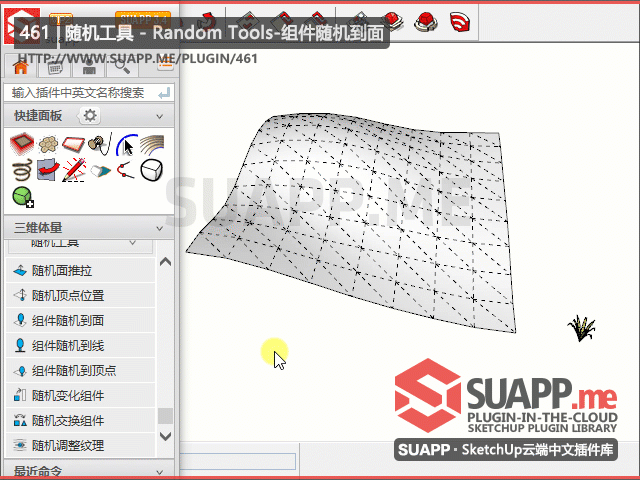Switch to the keyboard shortcuts tab
This screenshot has height=480, width=640.
click(55, 67)
